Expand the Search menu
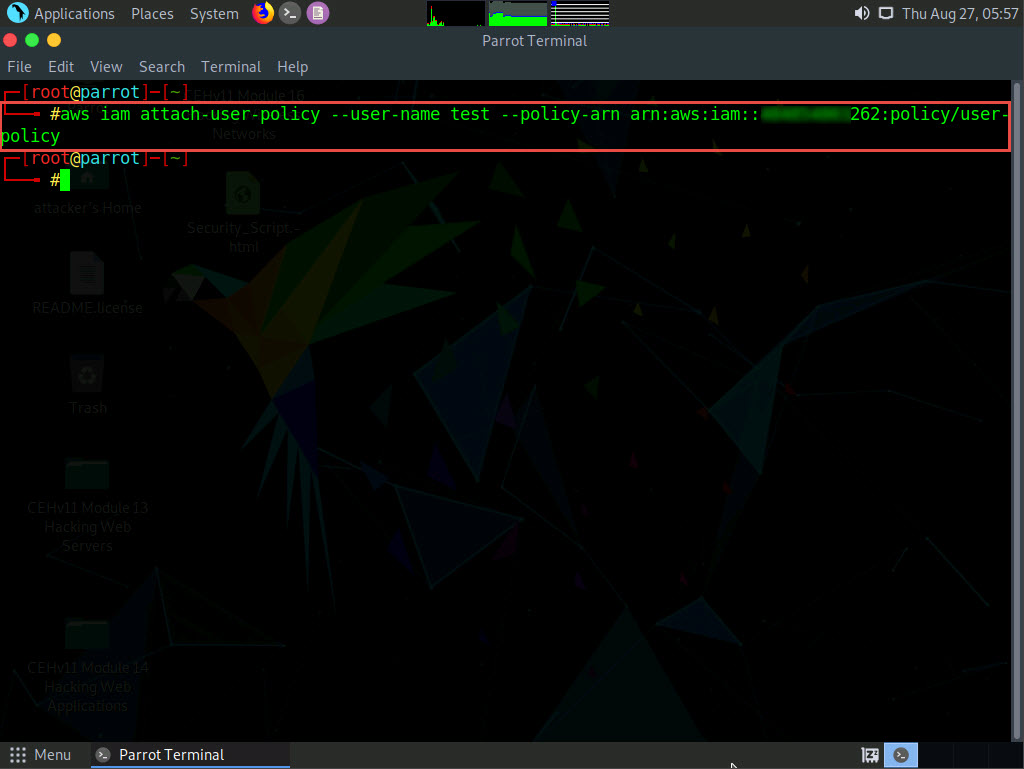 [x=162, y=67]
